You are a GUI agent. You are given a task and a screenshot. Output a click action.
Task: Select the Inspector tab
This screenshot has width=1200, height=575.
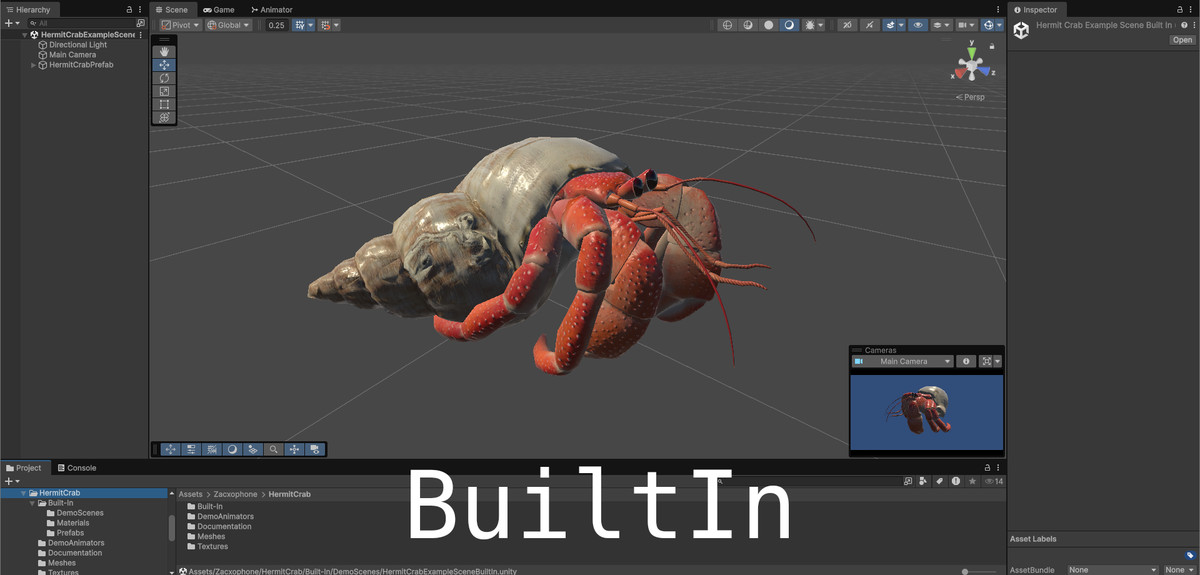[1035, 9]
